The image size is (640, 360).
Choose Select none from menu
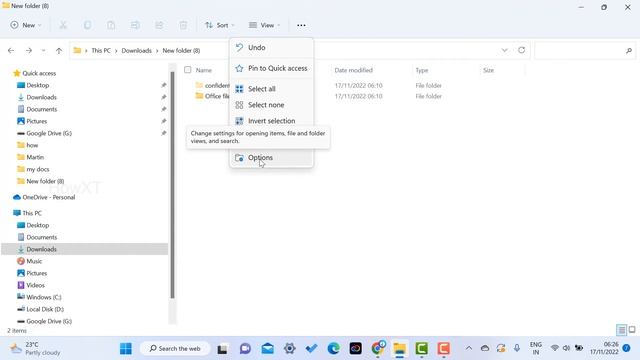tap(271, 105)
